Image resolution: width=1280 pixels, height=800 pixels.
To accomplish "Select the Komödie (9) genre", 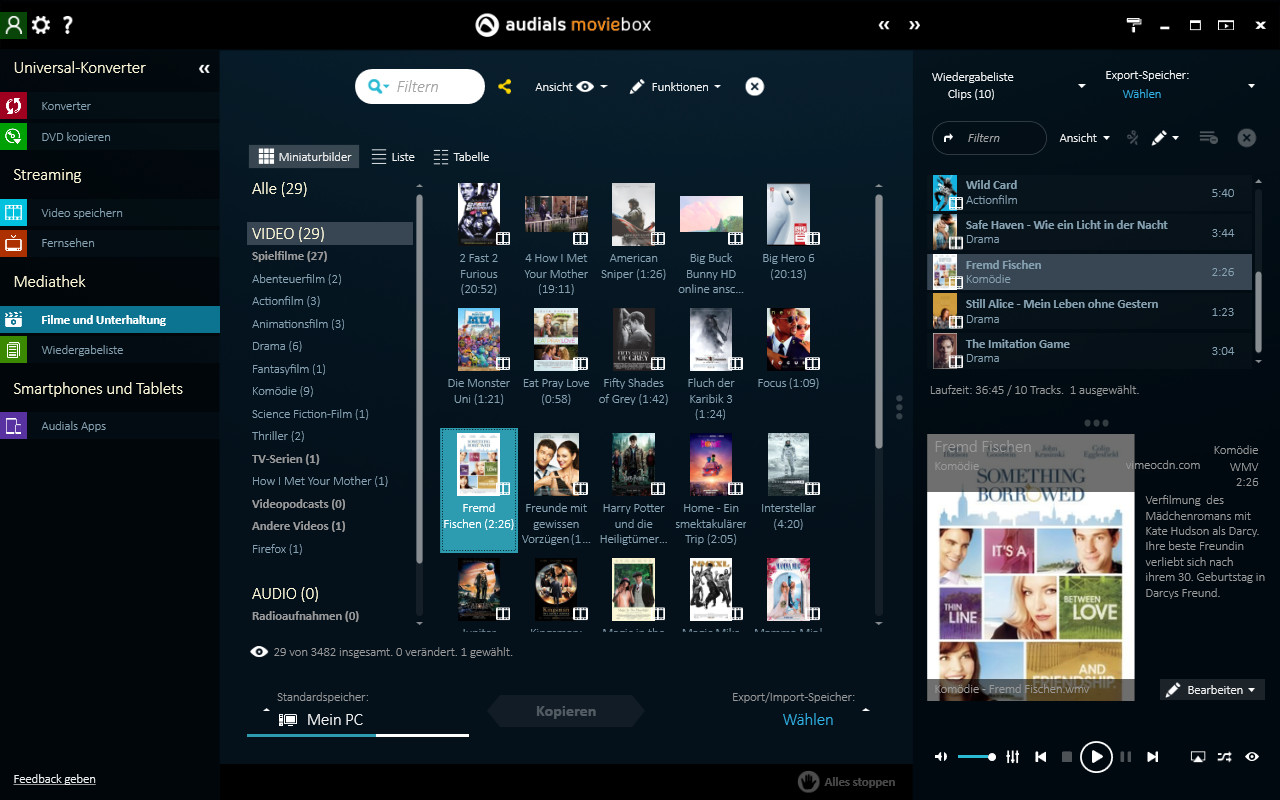I will (282, 391).
